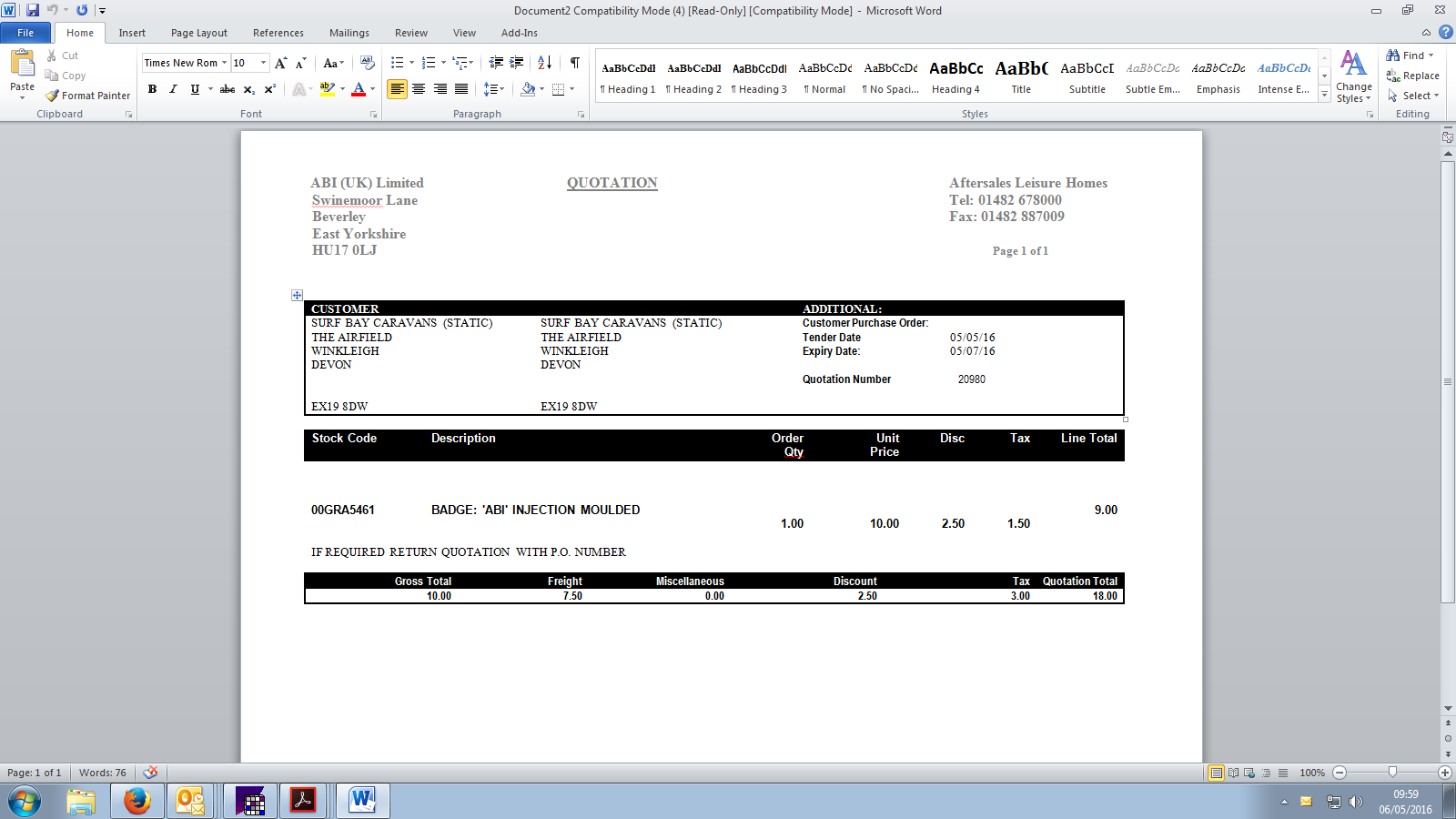Screen dimensions: 1456x819
Task: Click the Justify alignment icon
Action: coord(461,89)
